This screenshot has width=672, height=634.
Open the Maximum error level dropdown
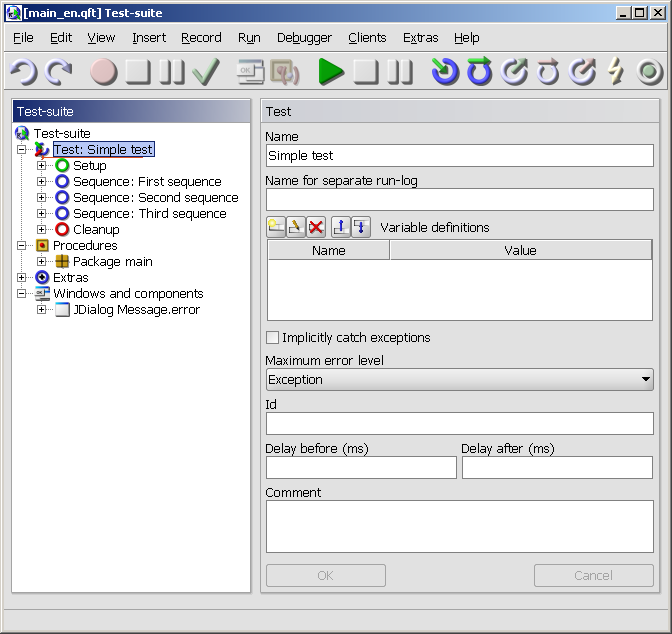tap(459, 379)
